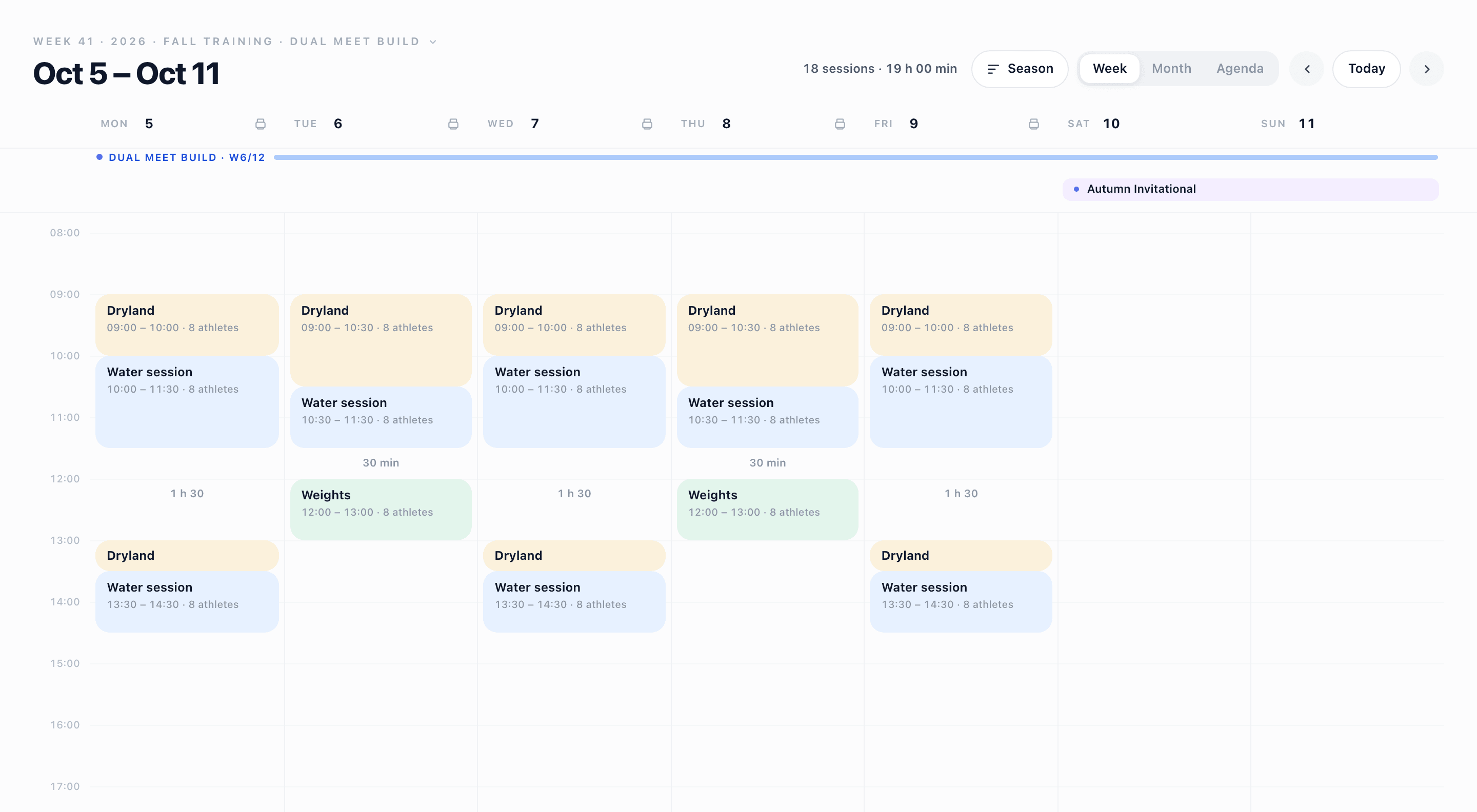Click Friday's 1 h 30 gap label

pyautogui.click(x=961, y=493)
